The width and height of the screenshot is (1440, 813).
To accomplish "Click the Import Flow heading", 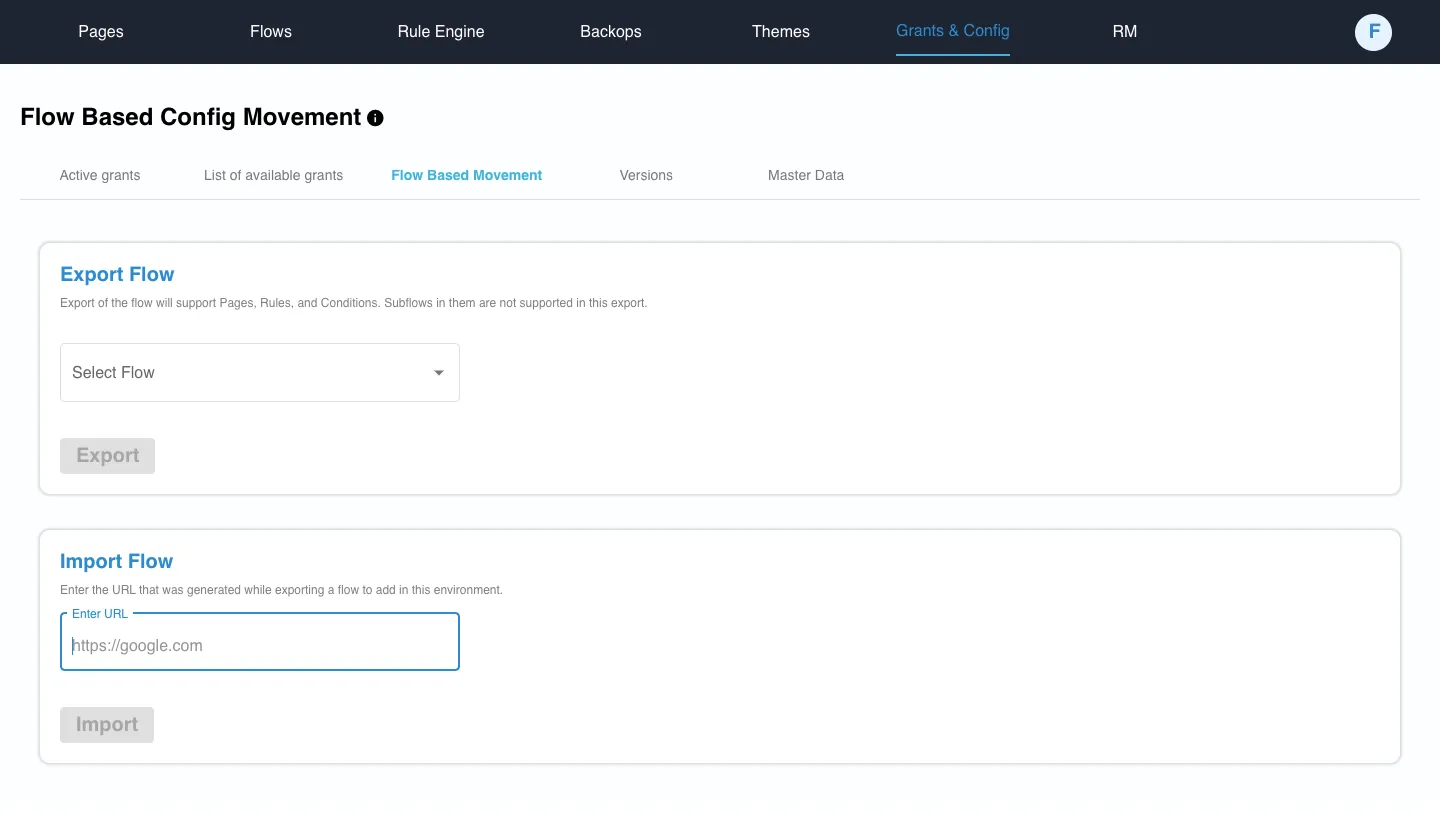I will click(116, 561).
